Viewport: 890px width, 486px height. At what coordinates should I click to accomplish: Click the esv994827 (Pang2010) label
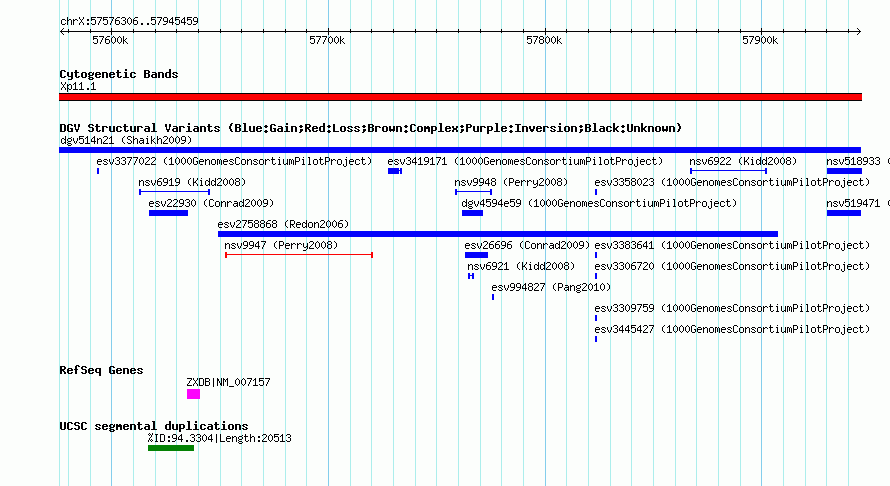(x=551, y=287)
